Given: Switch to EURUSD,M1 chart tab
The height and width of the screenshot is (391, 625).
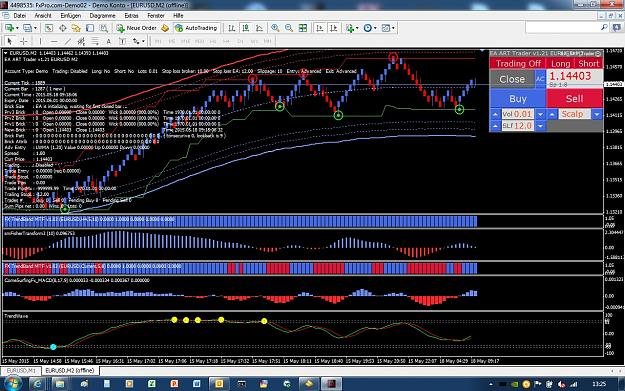Looking at the screenshot, I should 21,371.
